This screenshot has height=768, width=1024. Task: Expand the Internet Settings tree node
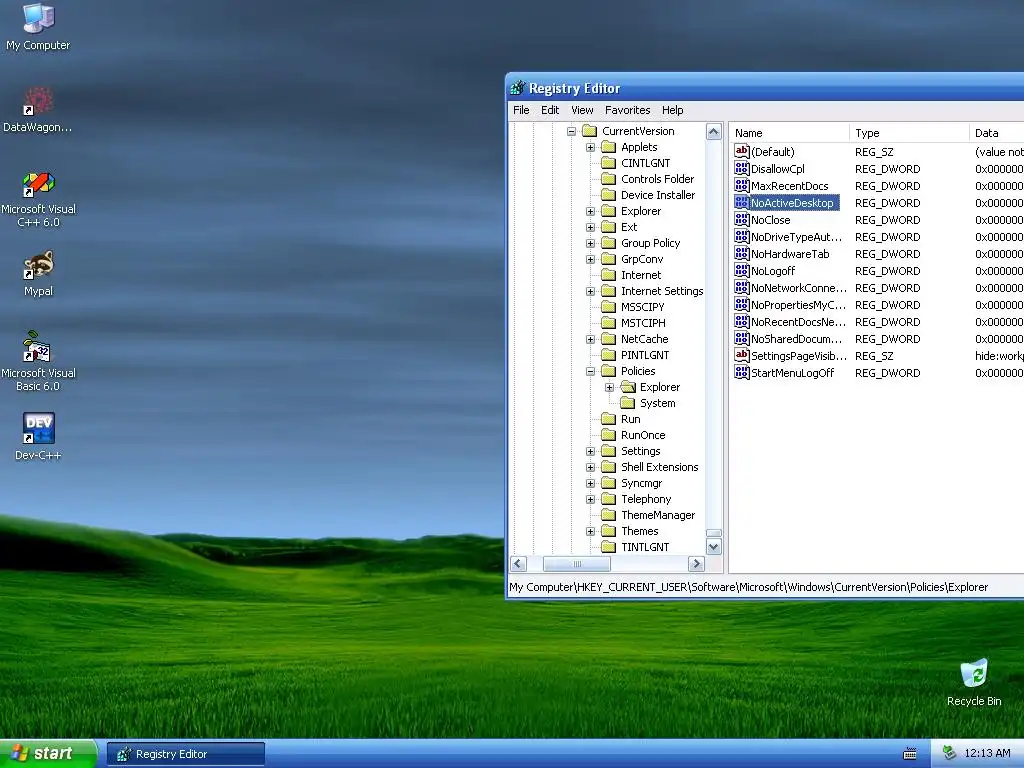pos(590,291)
